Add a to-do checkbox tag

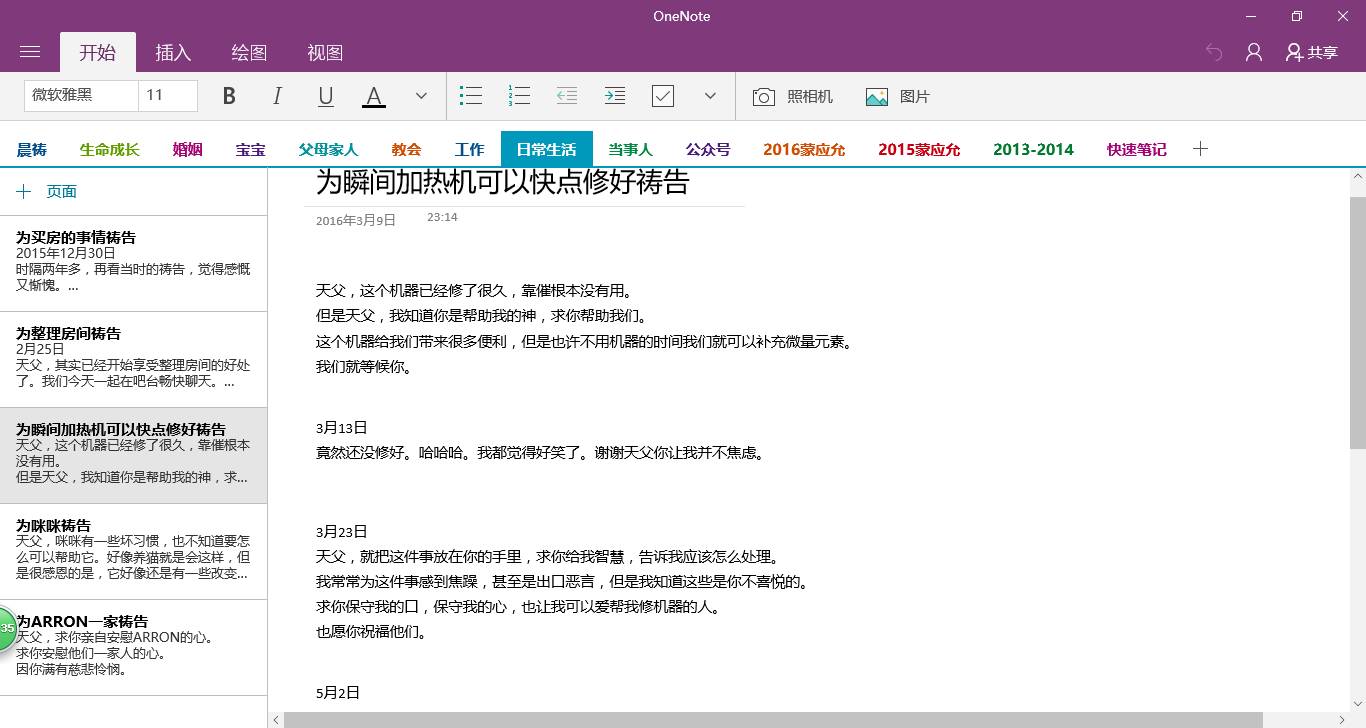click(663, 96)
